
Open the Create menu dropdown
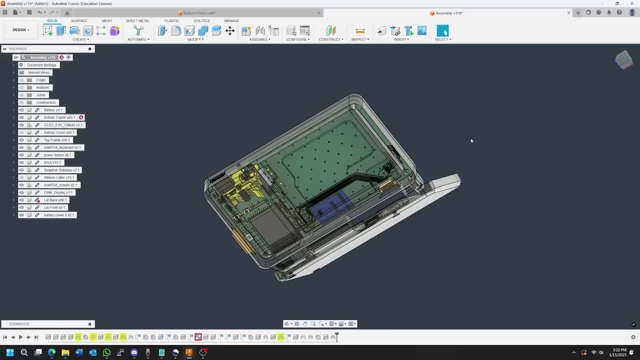(80, 40)
